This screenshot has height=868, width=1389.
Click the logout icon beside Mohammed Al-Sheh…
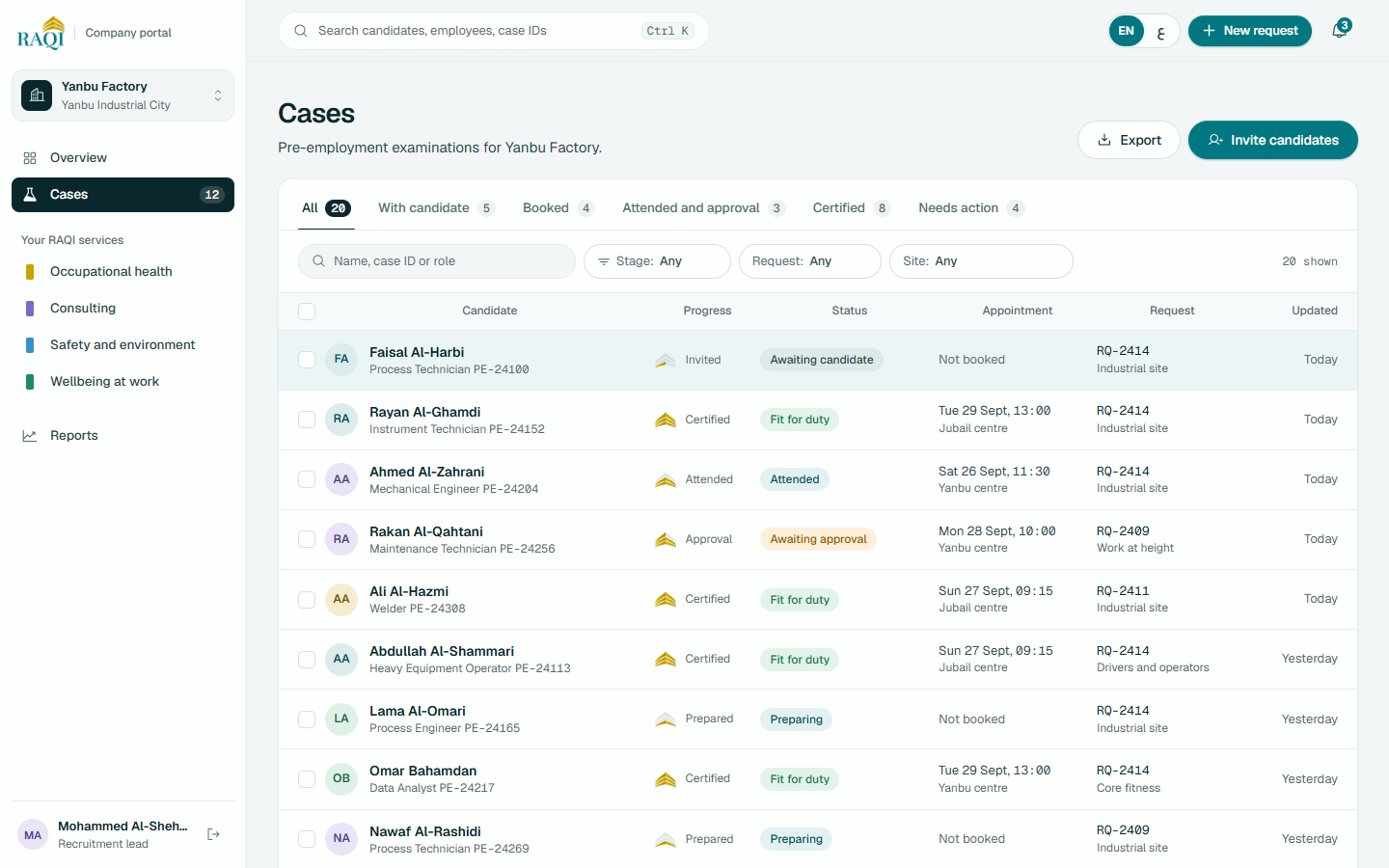click(214, 834)
